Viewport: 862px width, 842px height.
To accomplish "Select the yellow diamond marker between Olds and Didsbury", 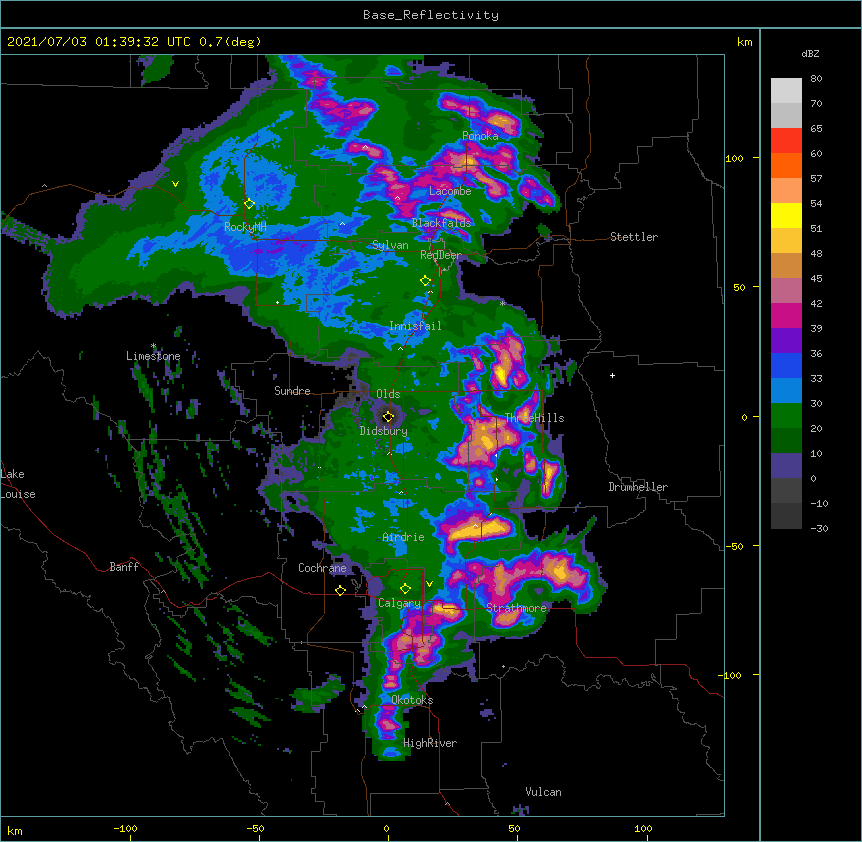I will coord(388,416).
